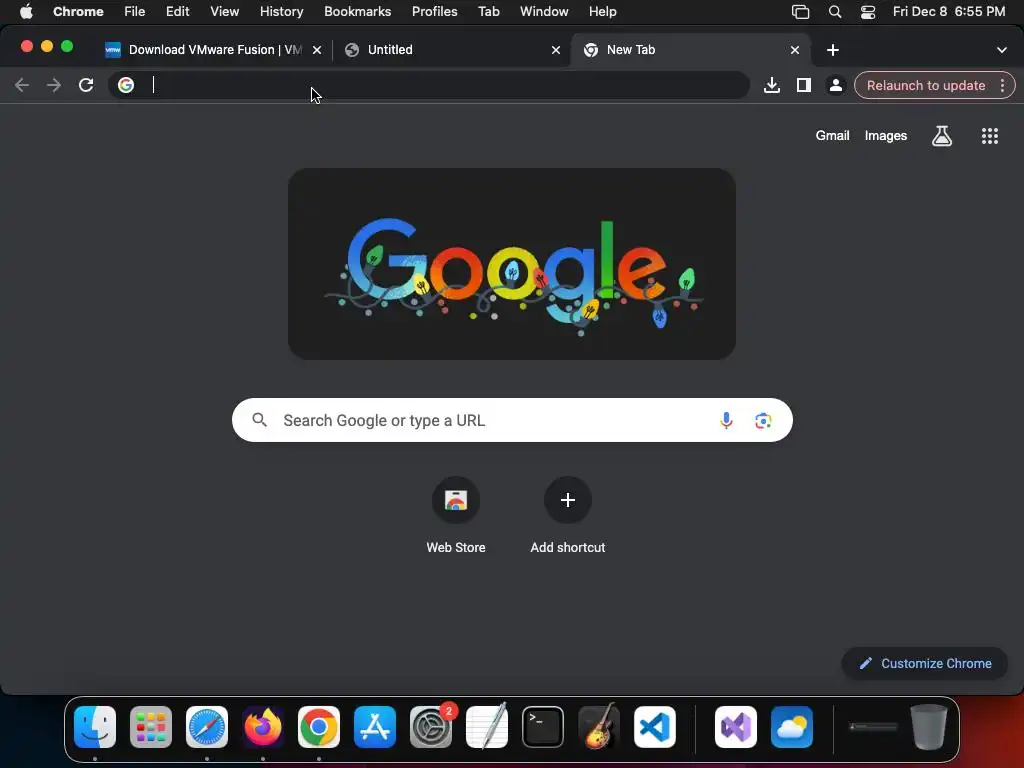Open Spotlight search in menu bar
The width and height of the screenshot is (1024, 768).
coord(835,12)
